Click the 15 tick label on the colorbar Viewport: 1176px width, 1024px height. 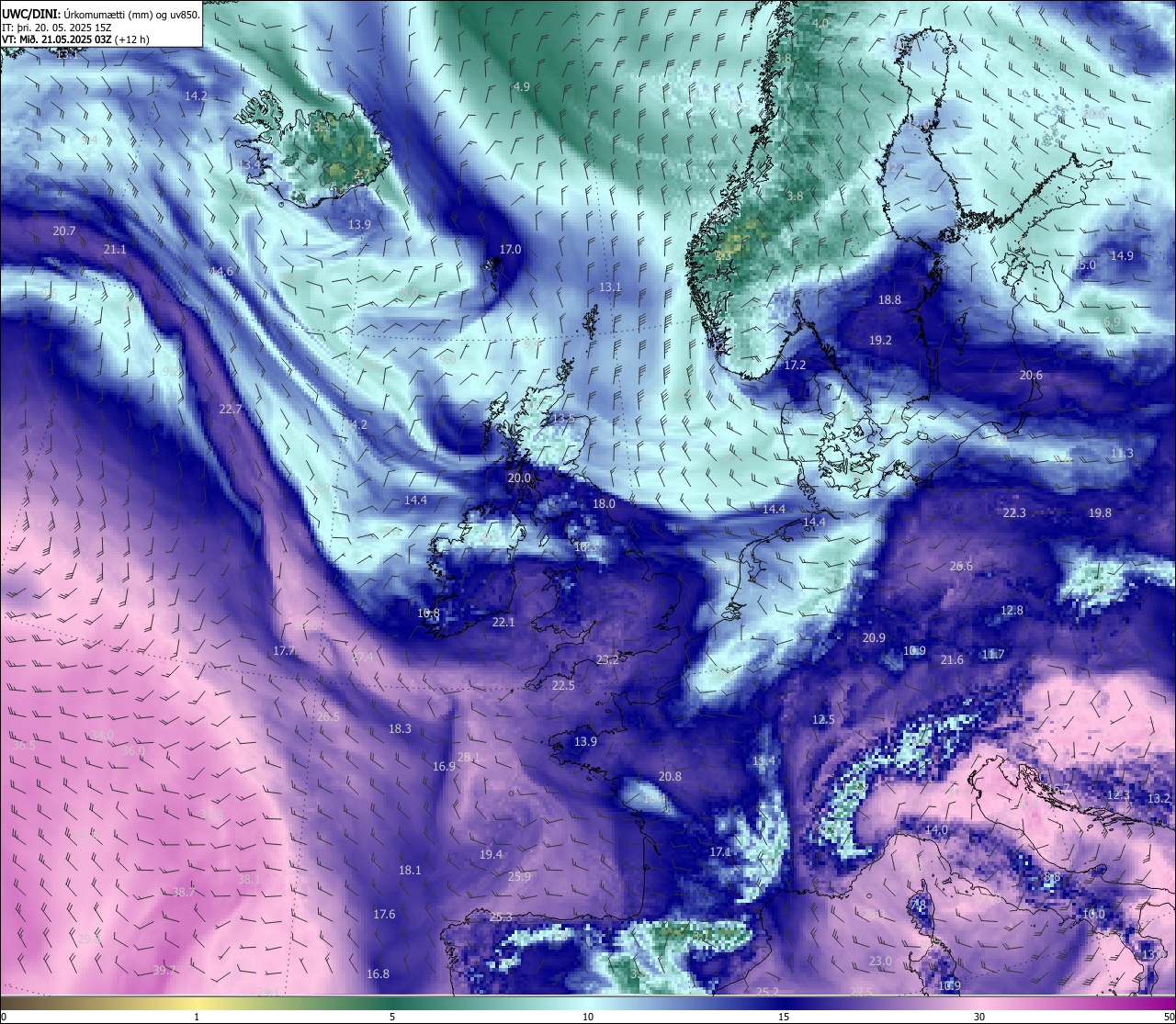tap(784, 1017)
